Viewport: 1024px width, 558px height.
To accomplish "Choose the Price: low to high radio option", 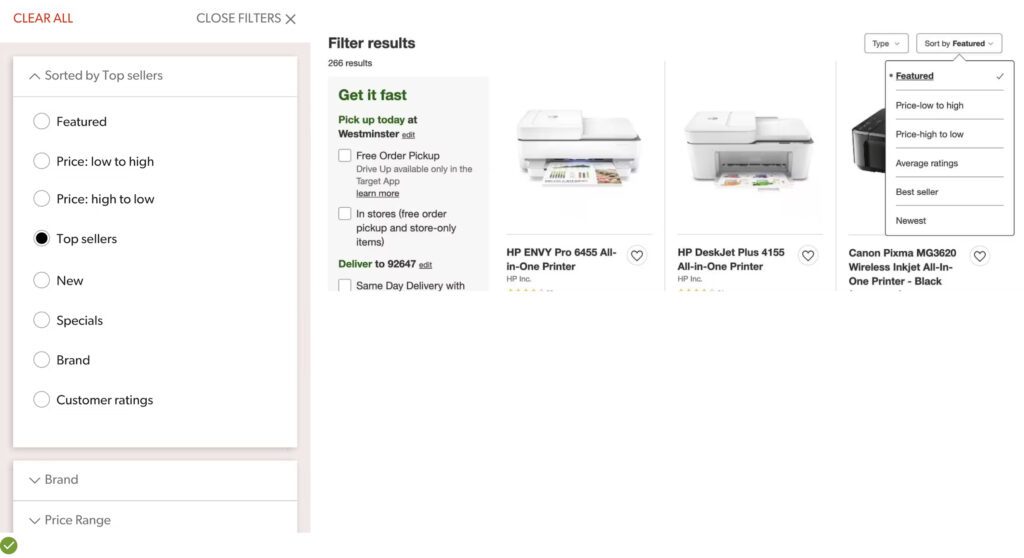I will click(x=41, y=161).
